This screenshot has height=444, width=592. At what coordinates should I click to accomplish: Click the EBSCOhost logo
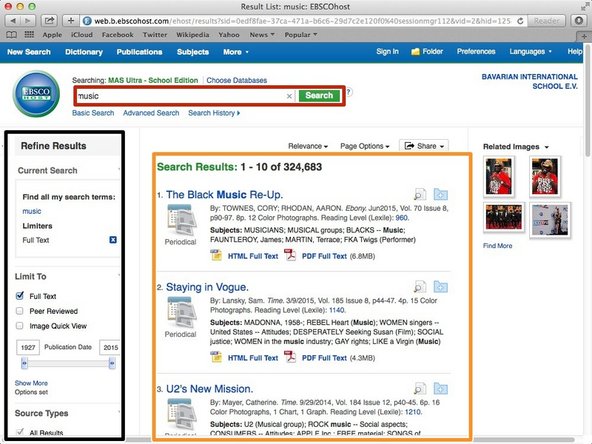36,94
